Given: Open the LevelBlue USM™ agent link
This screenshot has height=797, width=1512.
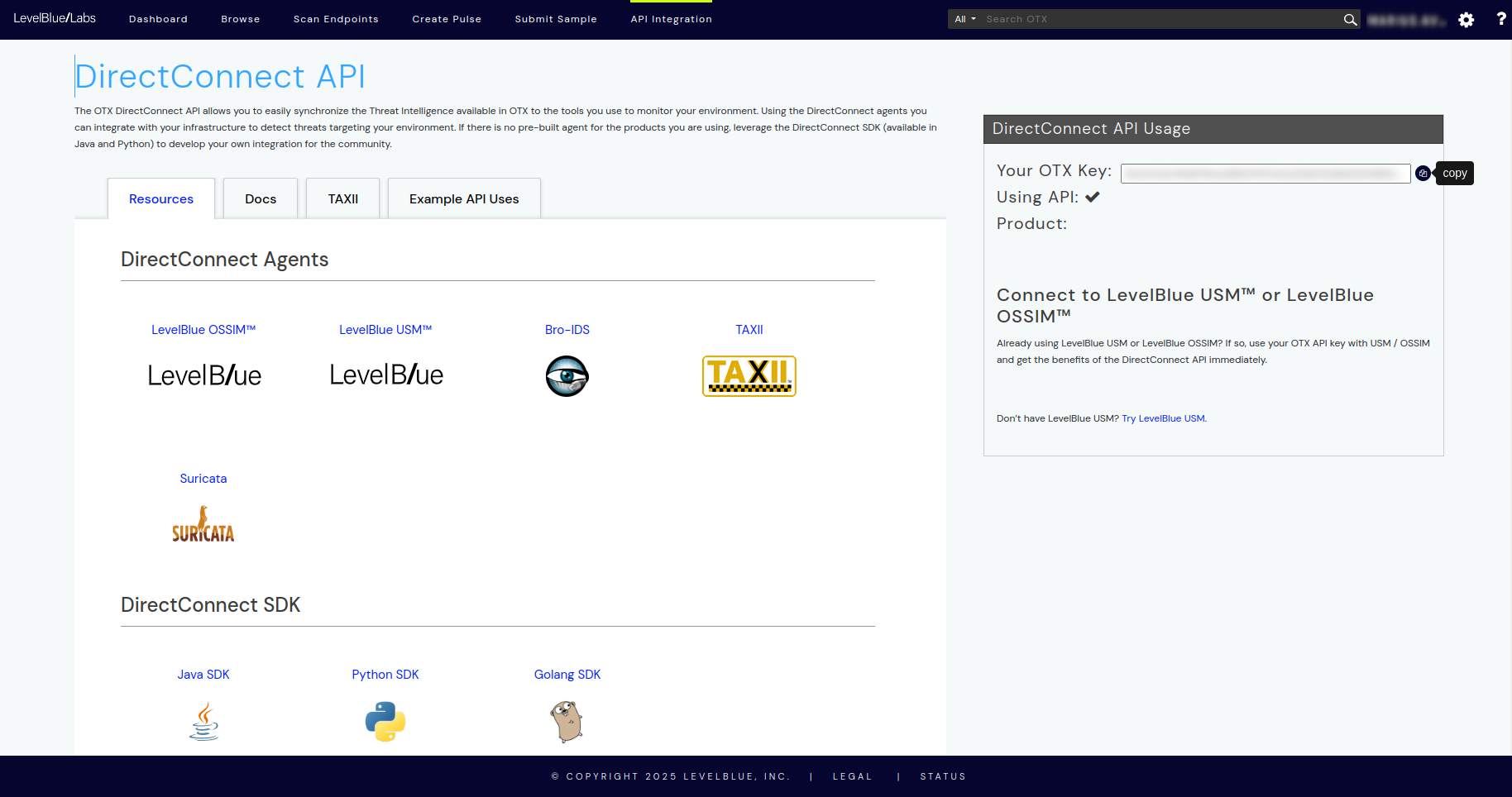Looking at the screenshot, I should tap(385, 330).
